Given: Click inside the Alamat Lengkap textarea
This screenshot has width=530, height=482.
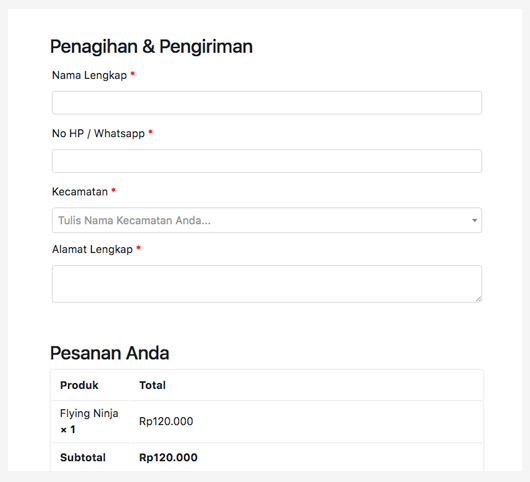Looking at the screenshot, I should (267, 284).
